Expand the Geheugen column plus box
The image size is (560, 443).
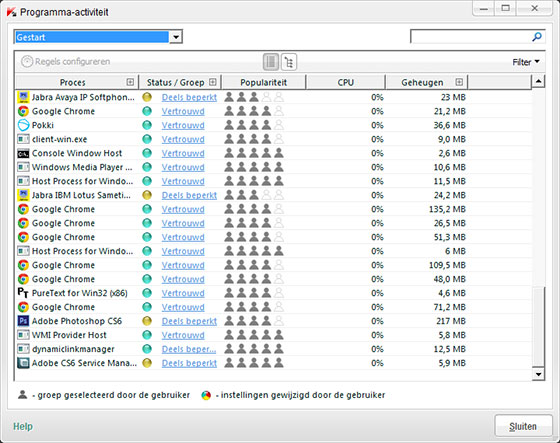click(459, 82)
